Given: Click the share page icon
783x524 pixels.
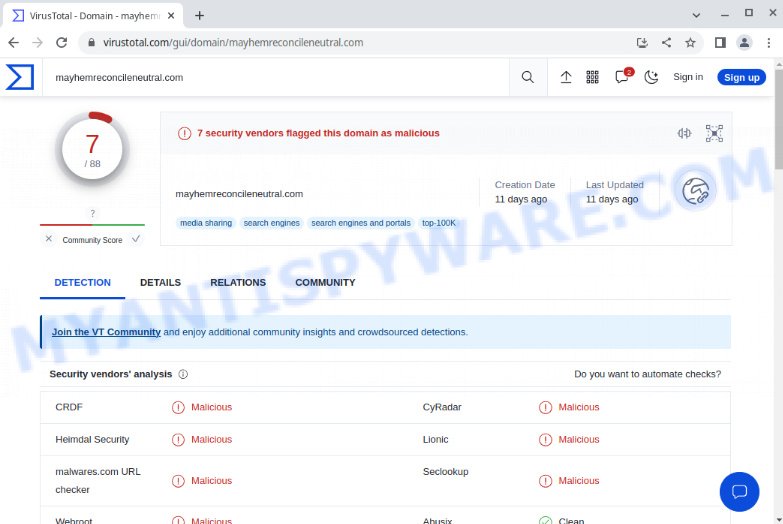Looking at the screenshot, I should coord(666,42).
